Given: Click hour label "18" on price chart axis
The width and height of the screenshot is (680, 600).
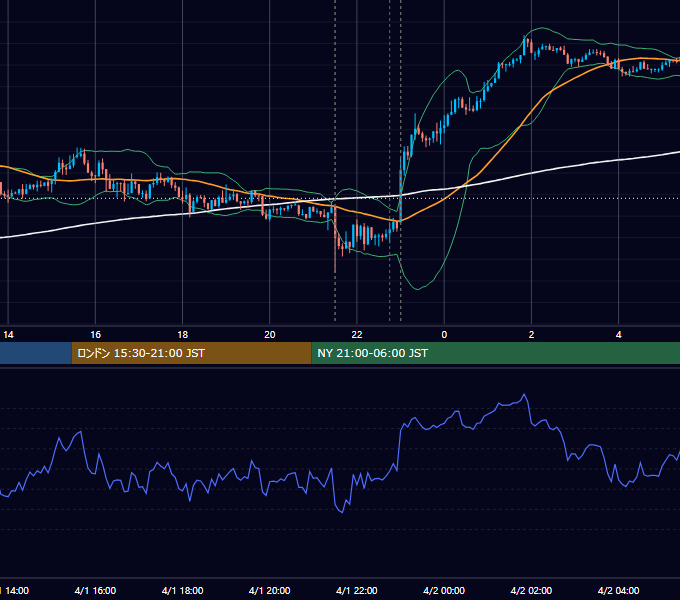Looking at the screenshot, I should pyautogui.click(x=183, y=335).
